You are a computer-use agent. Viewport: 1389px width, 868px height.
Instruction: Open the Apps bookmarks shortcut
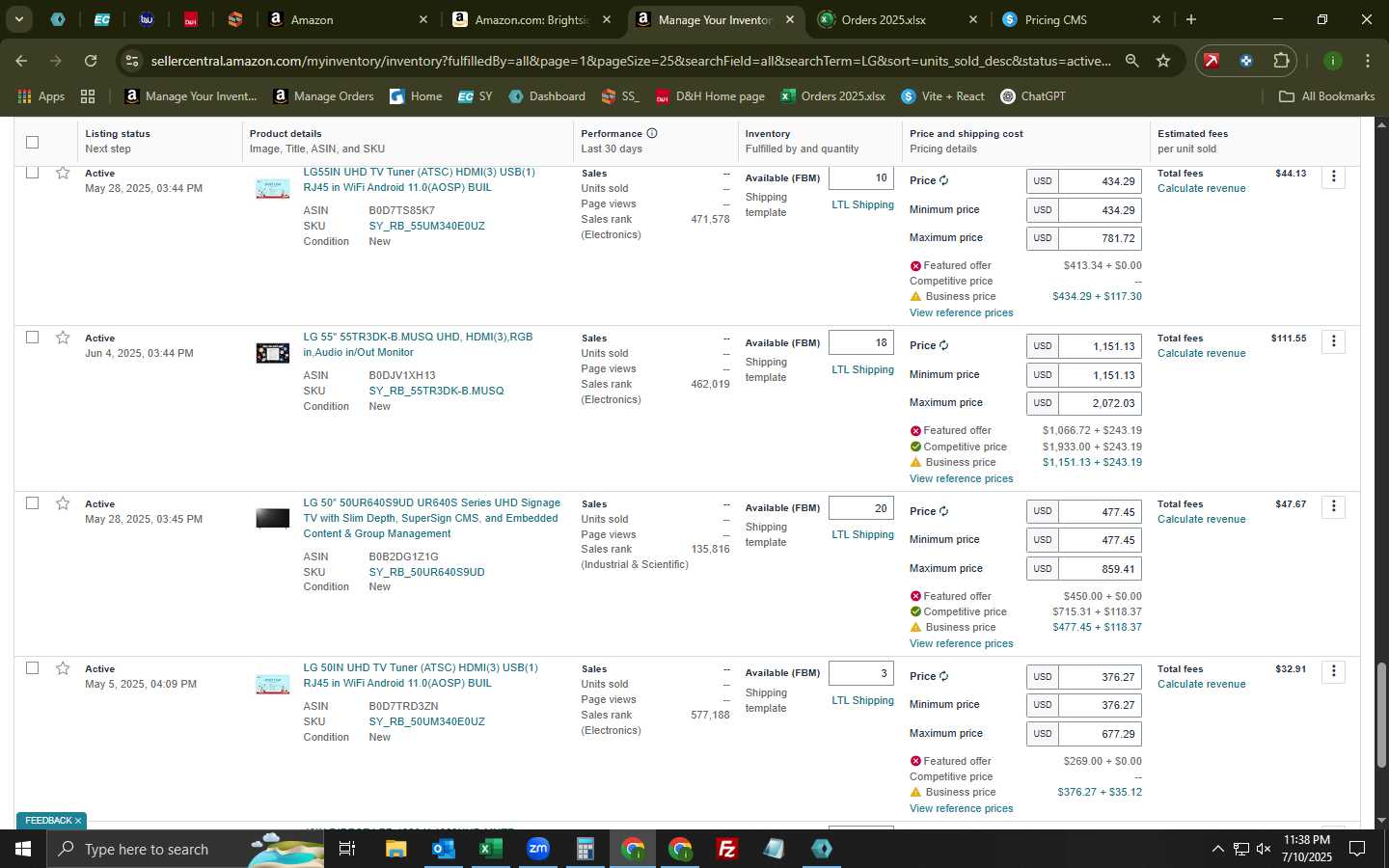click(x=41, y=96)
